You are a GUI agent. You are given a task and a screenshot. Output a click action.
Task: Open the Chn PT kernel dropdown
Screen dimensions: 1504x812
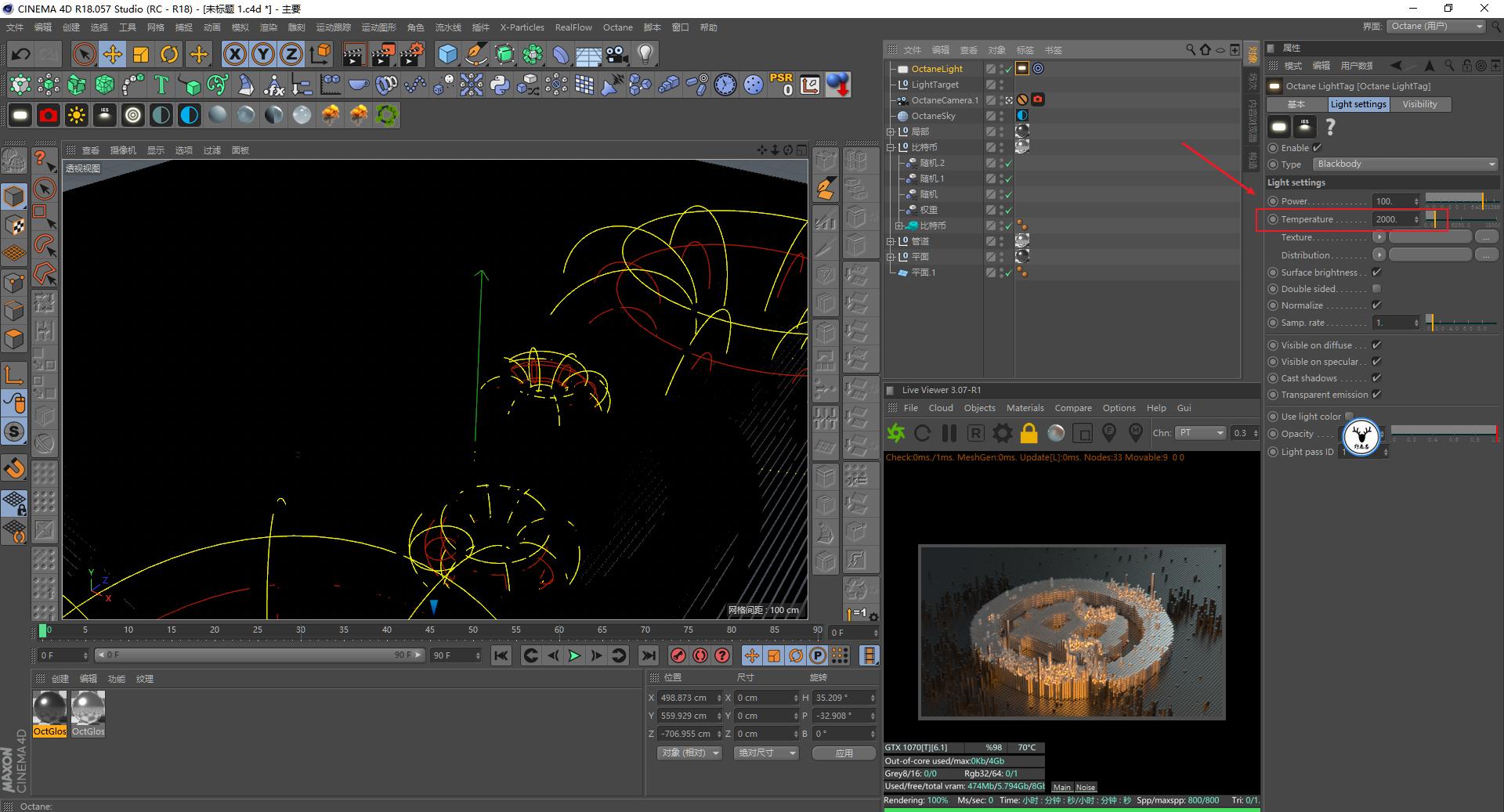click(x=1200, y=433)
